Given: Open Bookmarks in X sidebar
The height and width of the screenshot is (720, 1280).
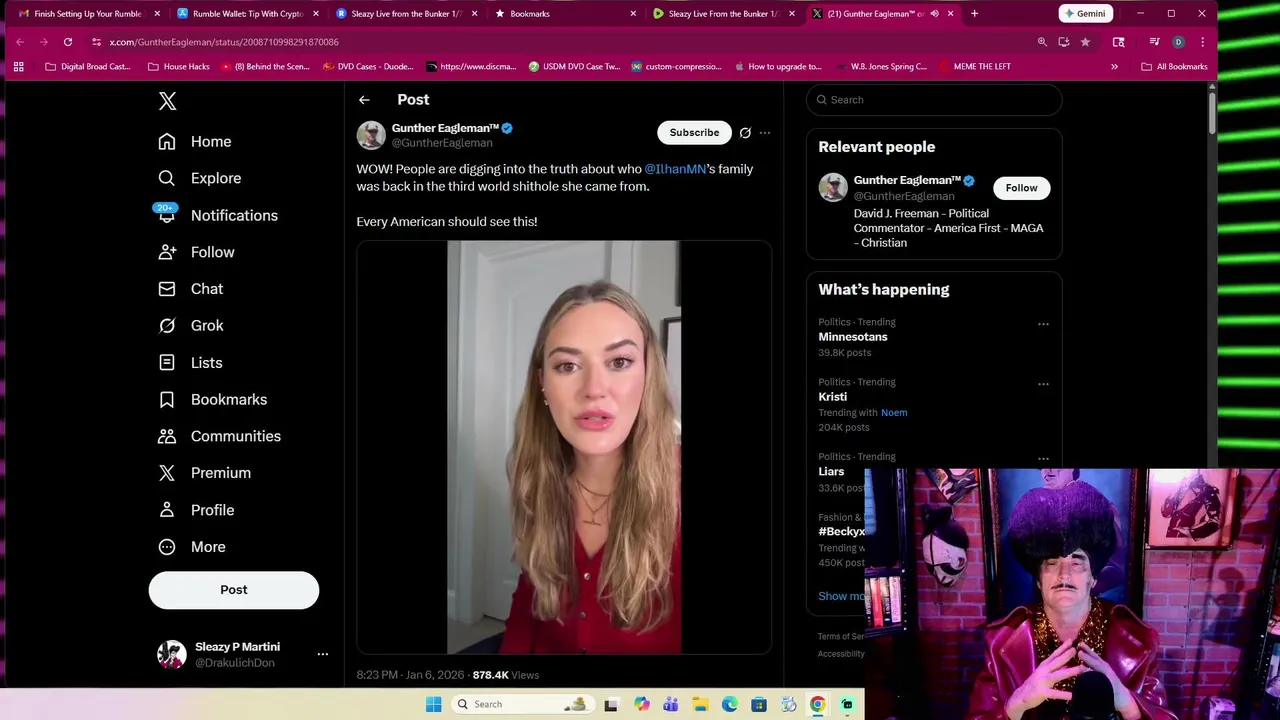Looking at the screenshot, I should pos(213,399).
